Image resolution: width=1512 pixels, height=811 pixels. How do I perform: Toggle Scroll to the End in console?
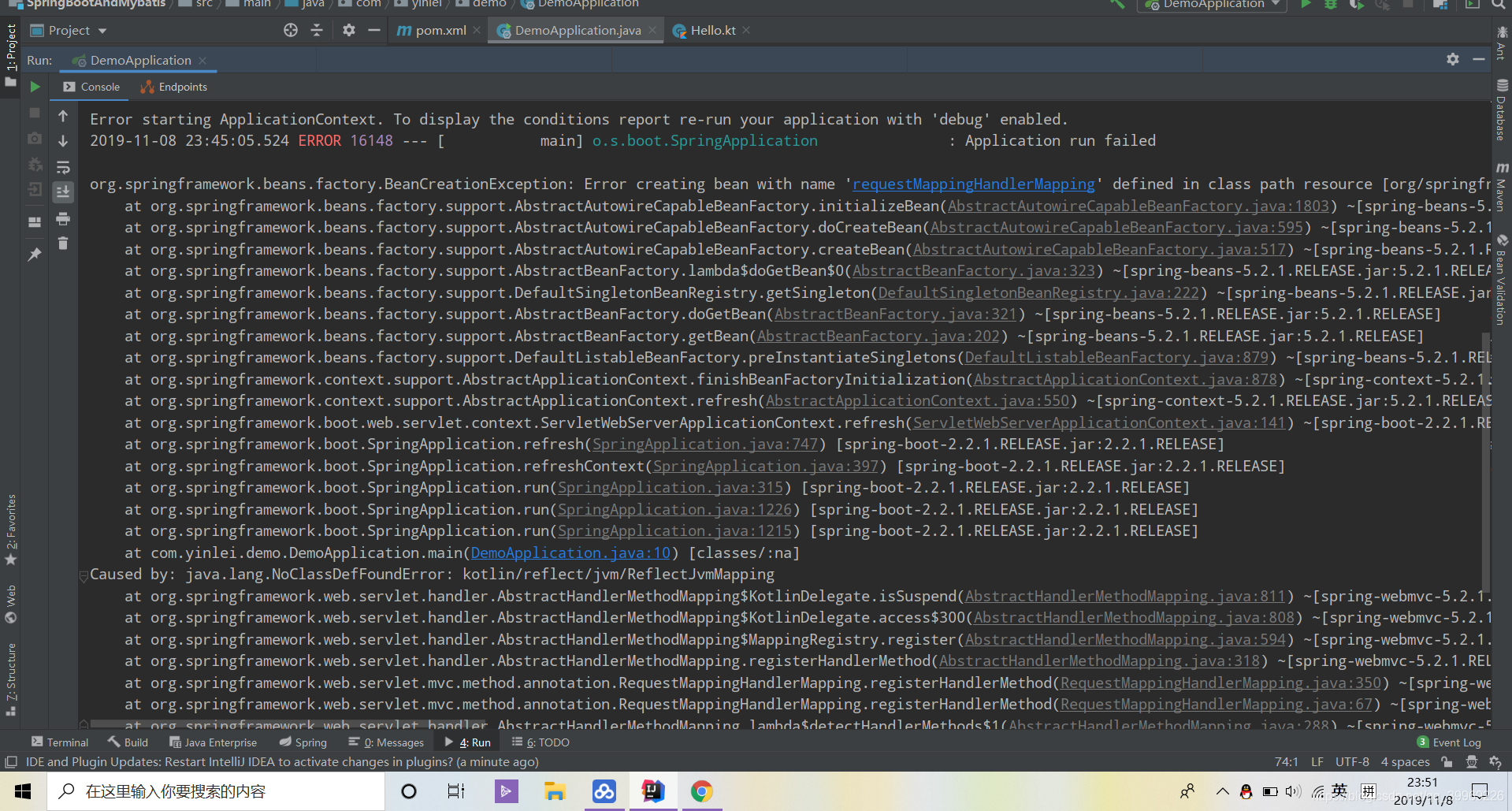(x=63, y=192)
